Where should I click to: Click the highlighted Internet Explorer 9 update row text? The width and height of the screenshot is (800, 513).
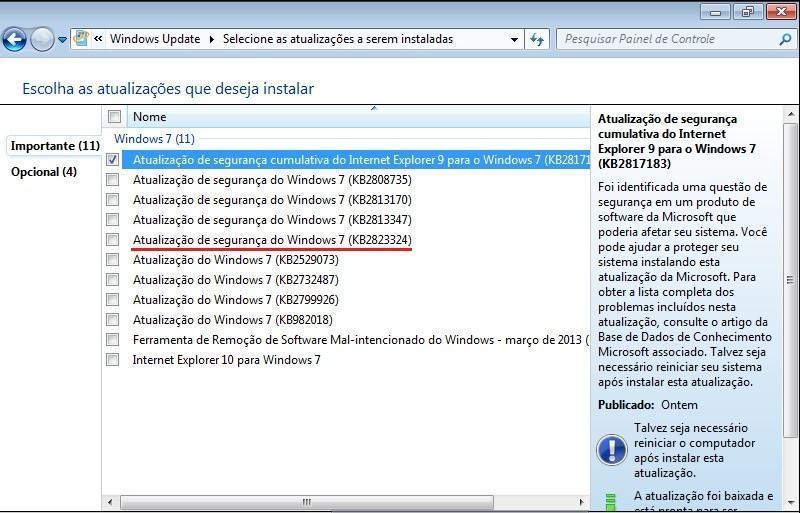tap(361, 160)
